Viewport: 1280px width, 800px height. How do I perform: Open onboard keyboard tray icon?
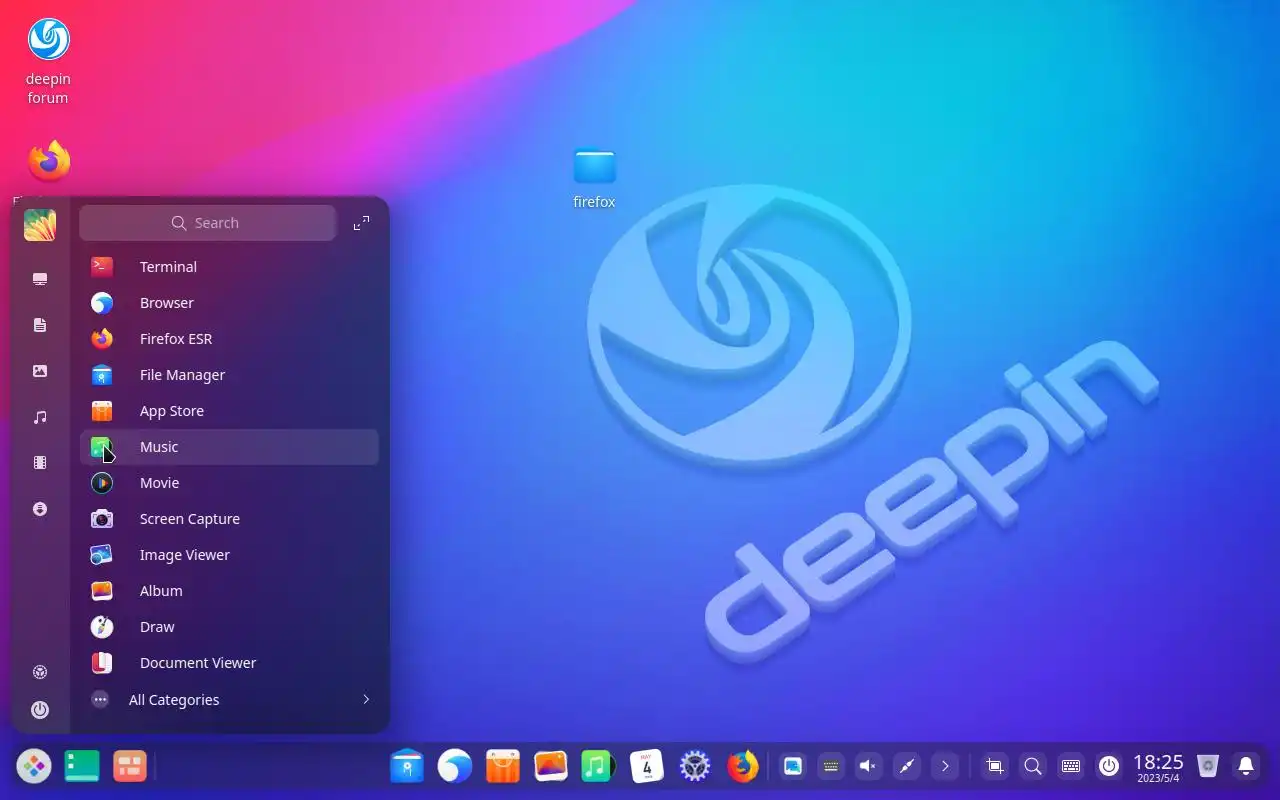point(831,767)
